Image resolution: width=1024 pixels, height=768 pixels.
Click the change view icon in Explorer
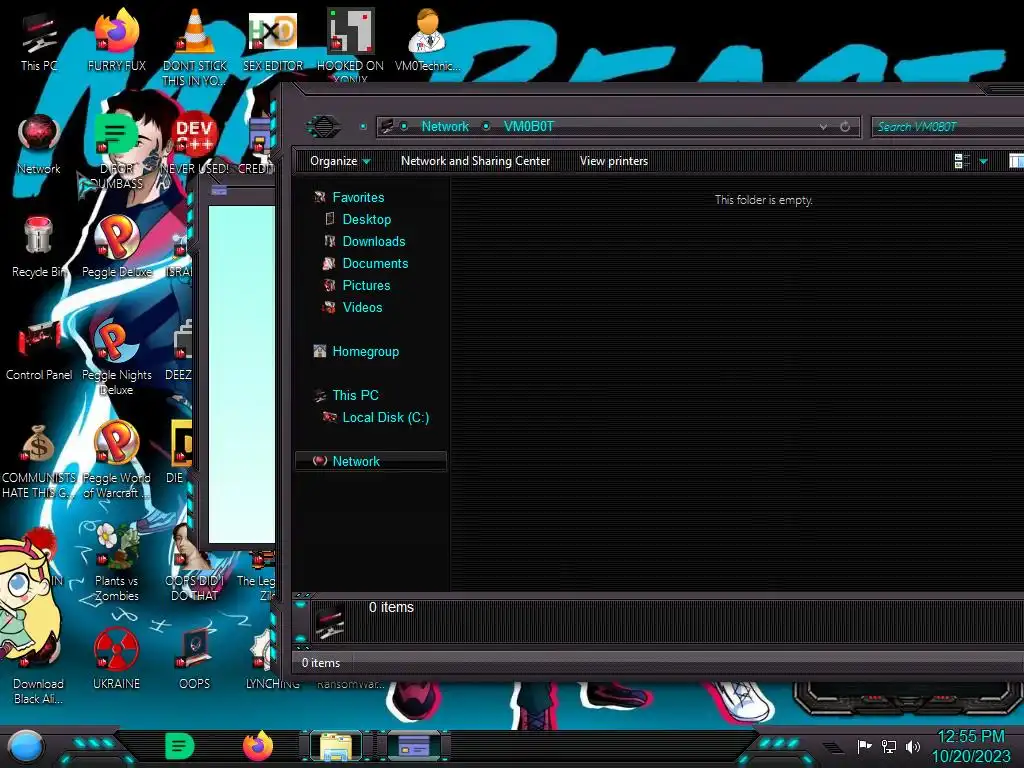pyautogui.click(x=961, y=161)
